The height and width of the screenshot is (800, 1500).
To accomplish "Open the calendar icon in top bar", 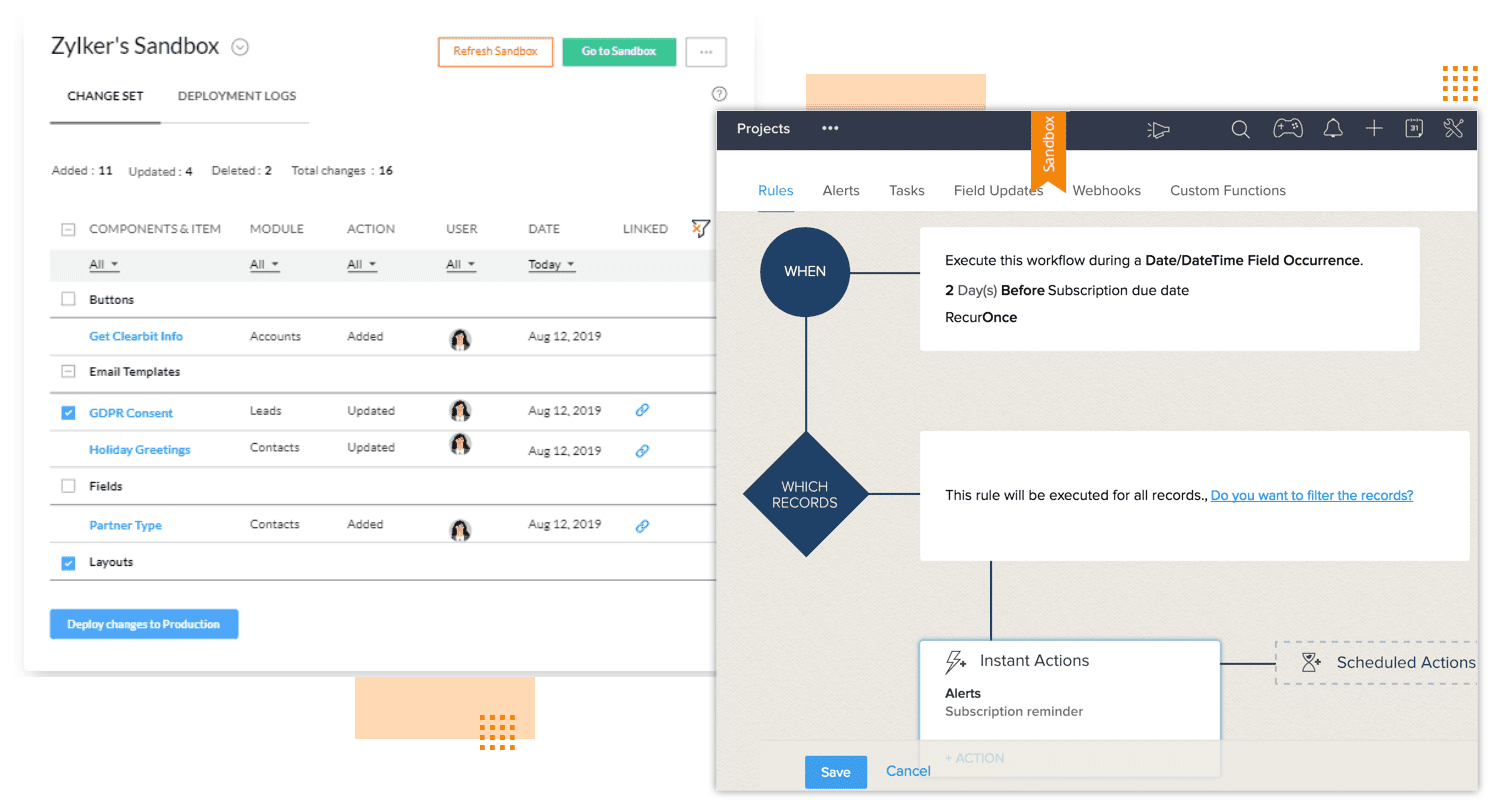I will [x=1414, y=128].
